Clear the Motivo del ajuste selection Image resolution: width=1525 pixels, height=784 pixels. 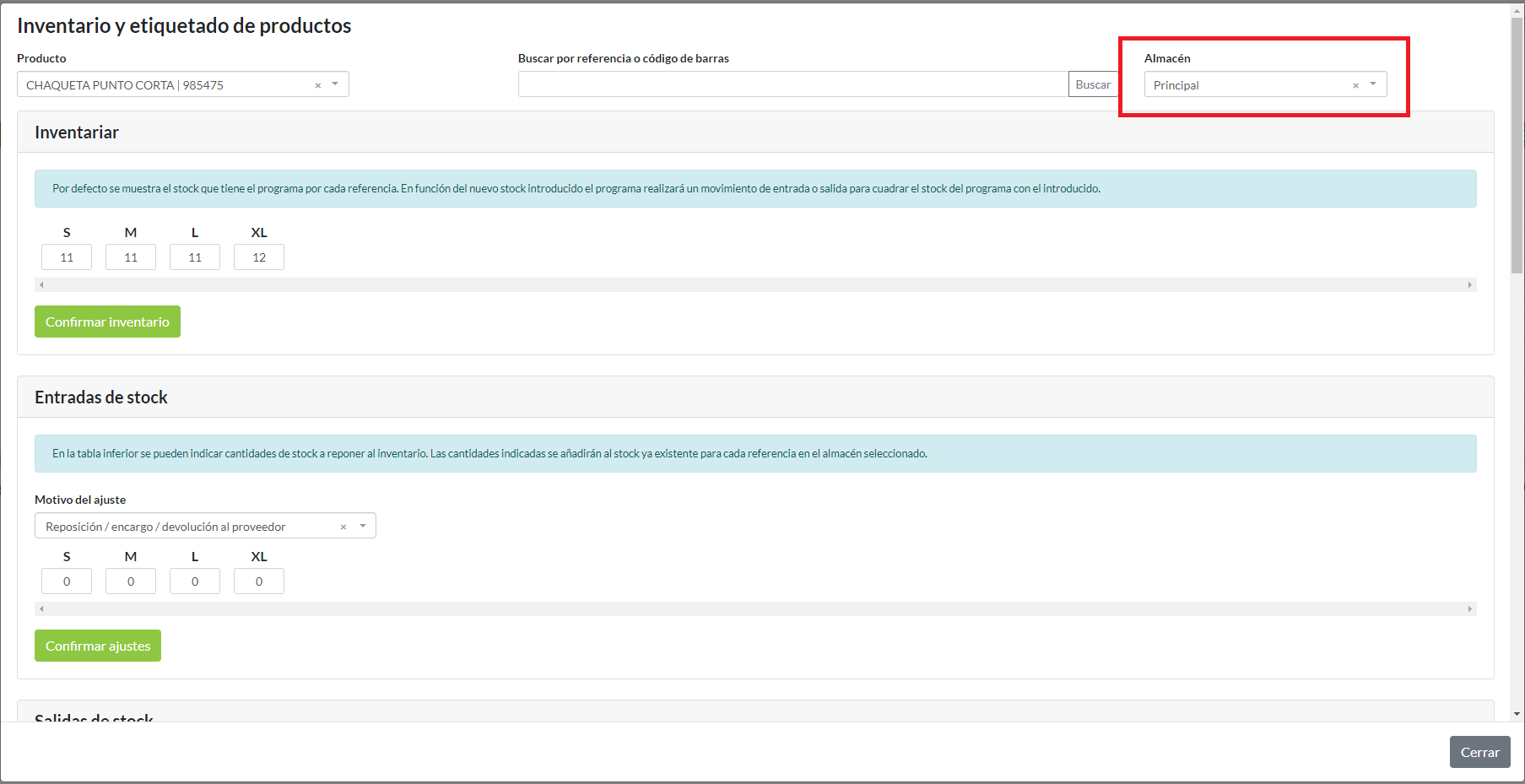[x=343, y=527]
